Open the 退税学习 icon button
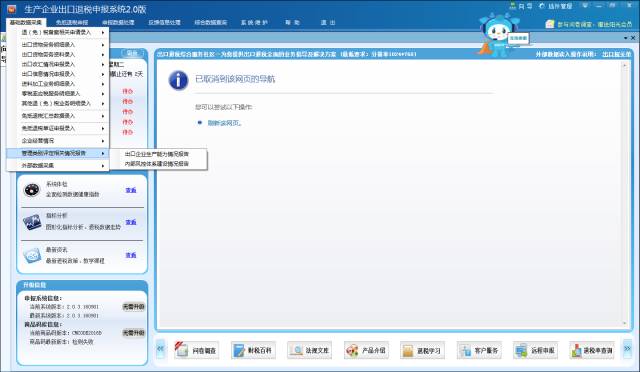Viewport: 640px width, 372px height. pos(422,350)
